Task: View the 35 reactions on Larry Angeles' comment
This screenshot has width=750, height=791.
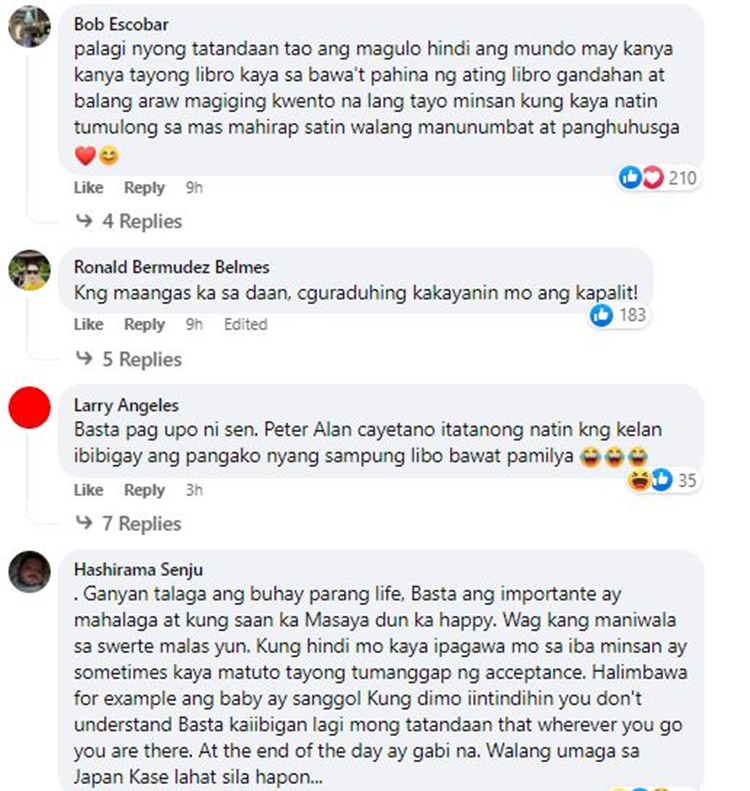Action: point(662,480)
